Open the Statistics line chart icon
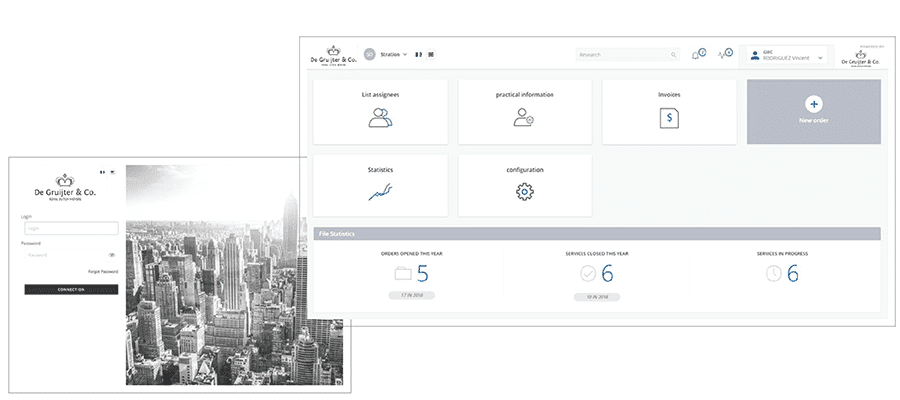Screen dimensions: 900x400 click(x=380, y=192)
